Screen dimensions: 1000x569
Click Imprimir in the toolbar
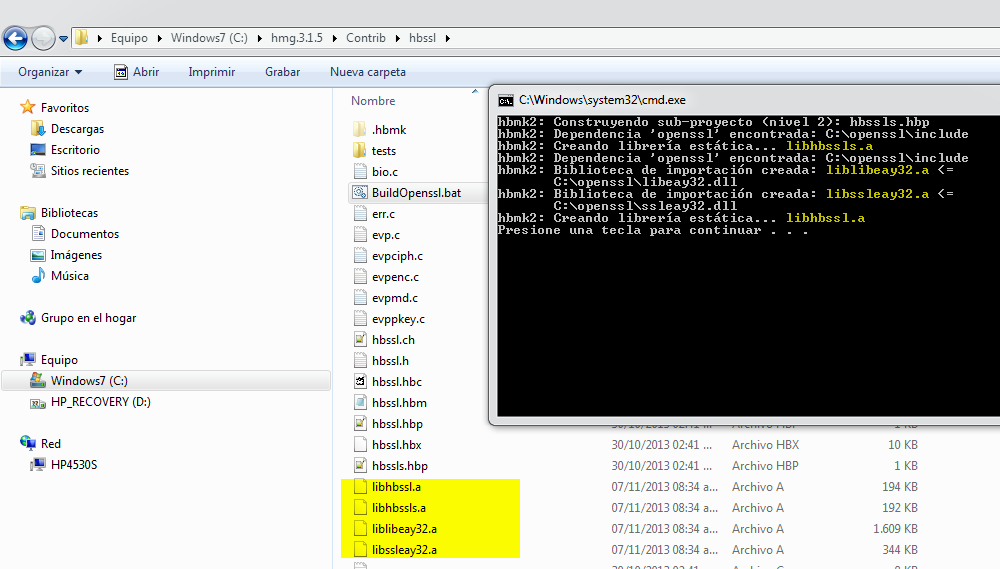click(x=211, y=72)
